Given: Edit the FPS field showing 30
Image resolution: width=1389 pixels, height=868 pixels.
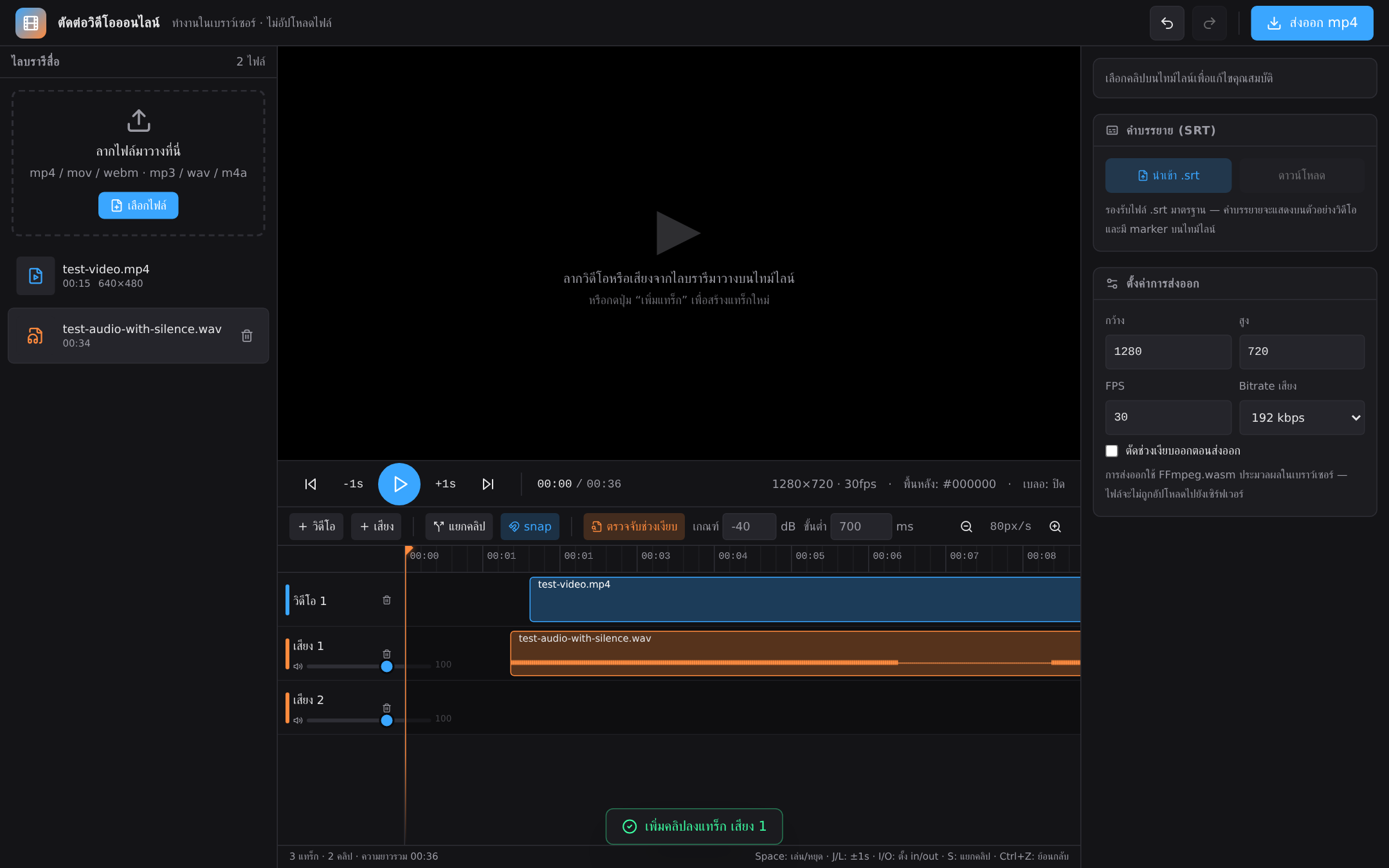Looking at the screenshot, I should [1168, 417].
